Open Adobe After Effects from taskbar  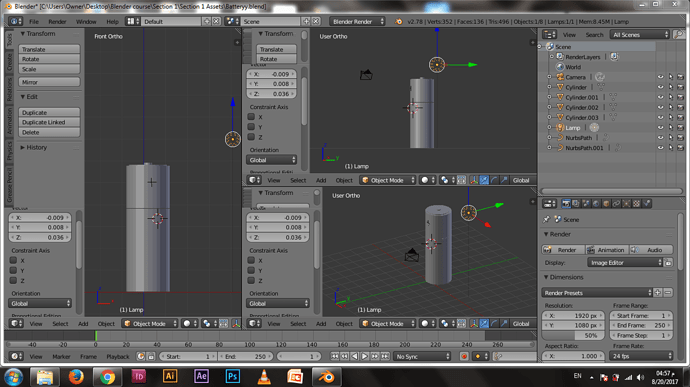coord(201,376)
